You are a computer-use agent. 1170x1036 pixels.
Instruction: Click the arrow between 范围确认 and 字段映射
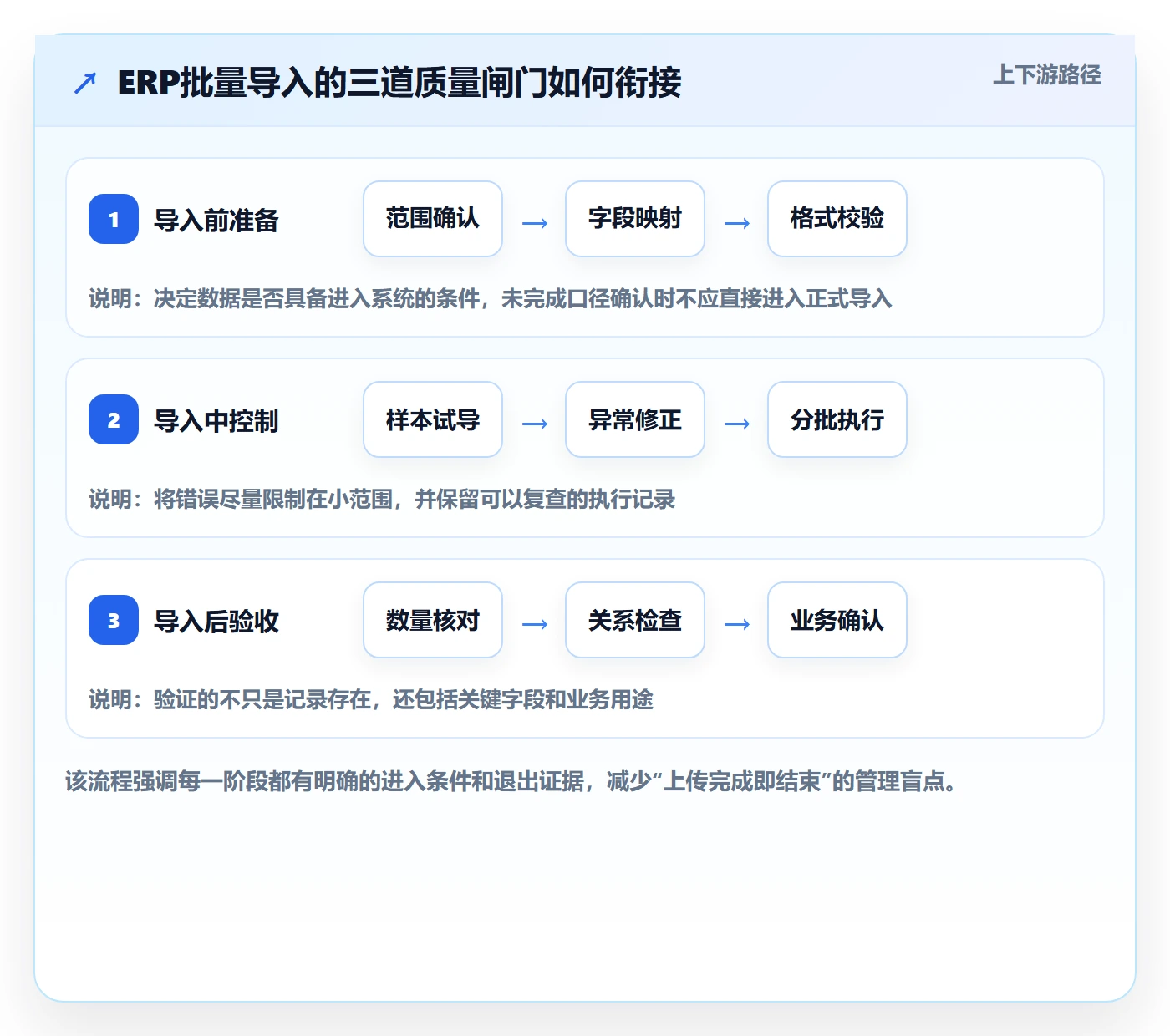(x=535, y=223)
